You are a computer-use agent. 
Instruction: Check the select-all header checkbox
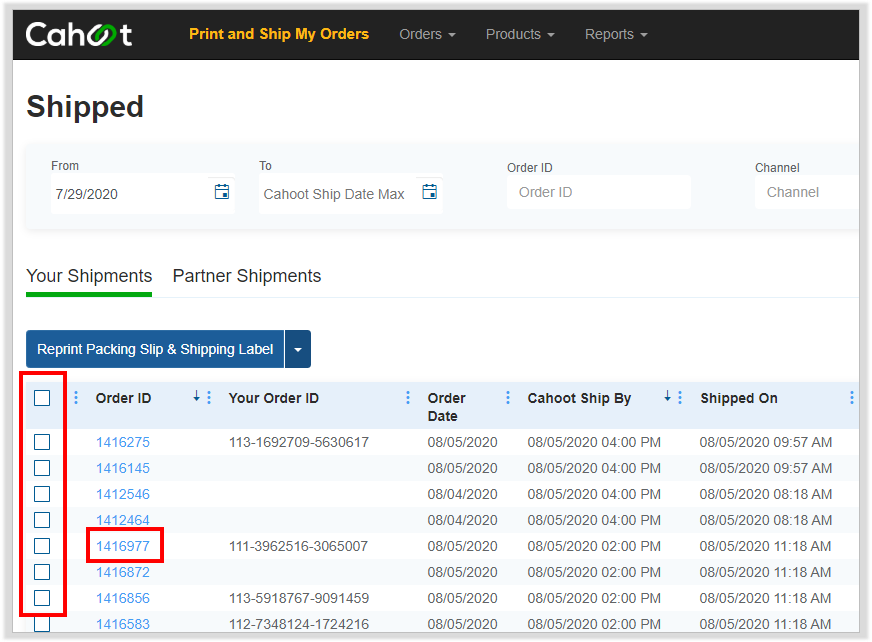[x=42, y=398]
